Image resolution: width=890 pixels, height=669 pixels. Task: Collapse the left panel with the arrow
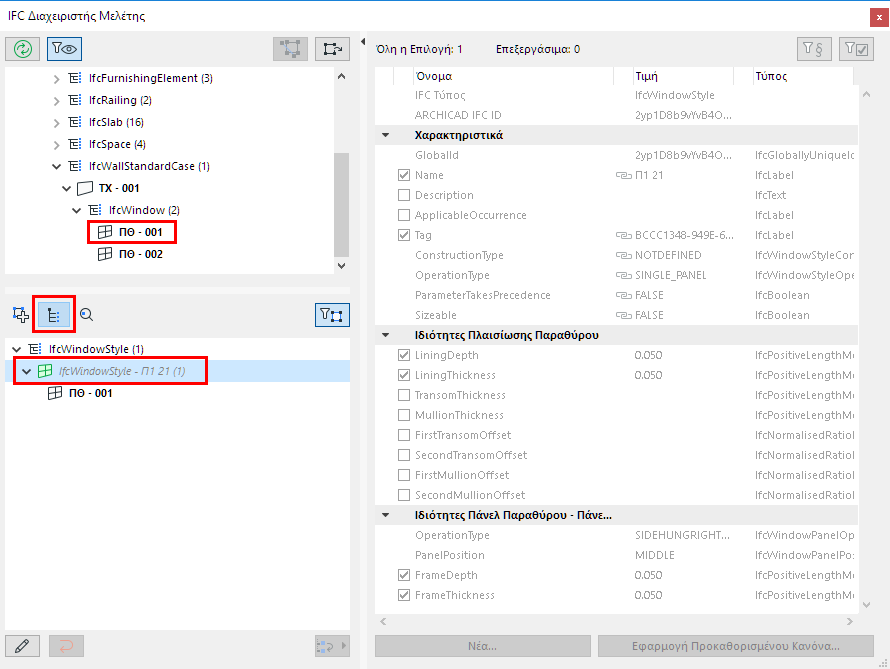click(363, 41)
